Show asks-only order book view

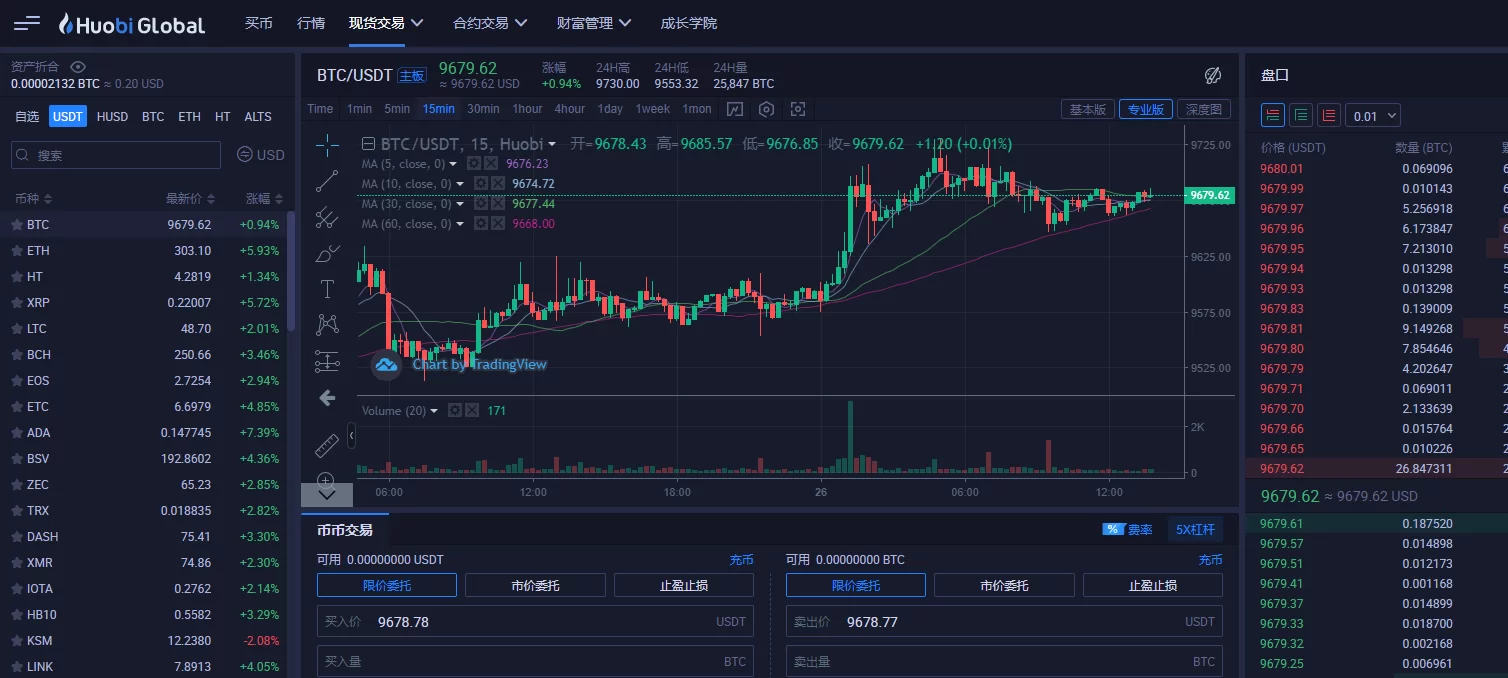point(1329,115)
